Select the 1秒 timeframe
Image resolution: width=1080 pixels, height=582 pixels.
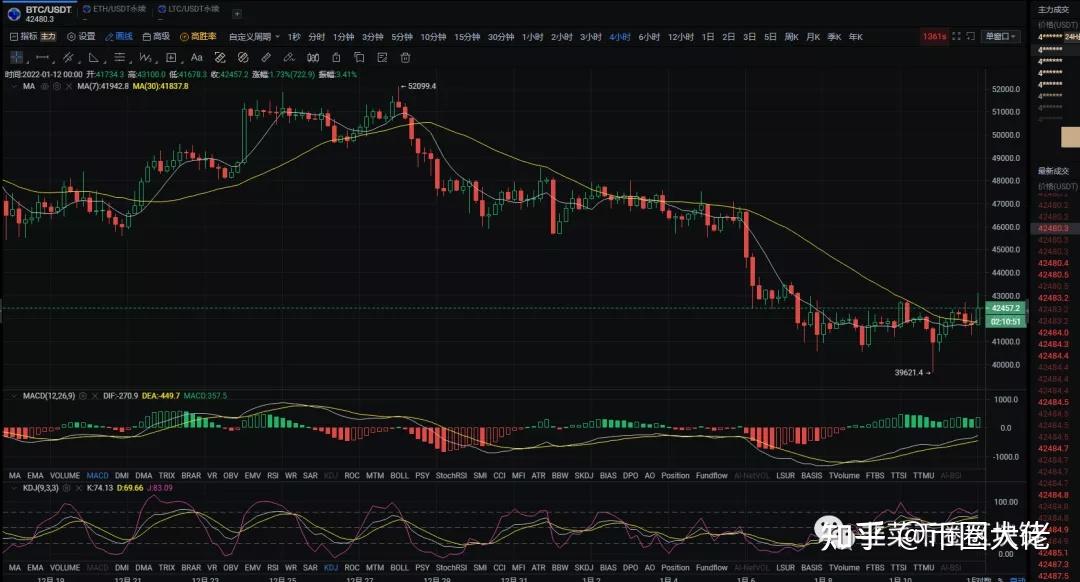point(294,37)
